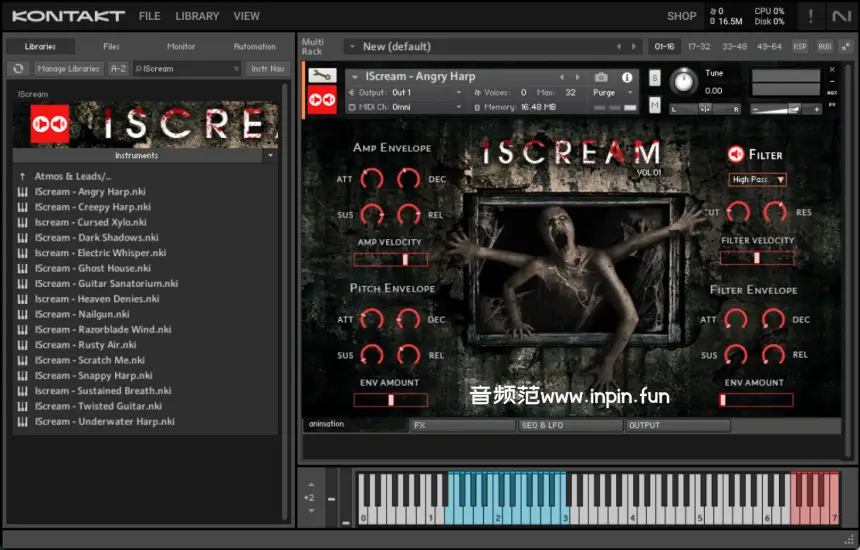Open the Purge dropdown menu
860x550 pixels.
612,92
